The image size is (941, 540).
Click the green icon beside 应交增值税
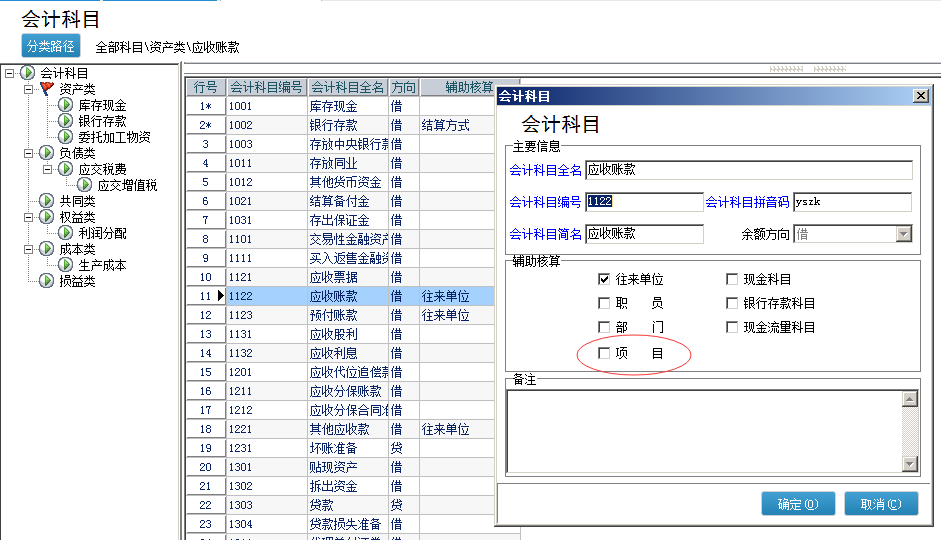(85, 185)
